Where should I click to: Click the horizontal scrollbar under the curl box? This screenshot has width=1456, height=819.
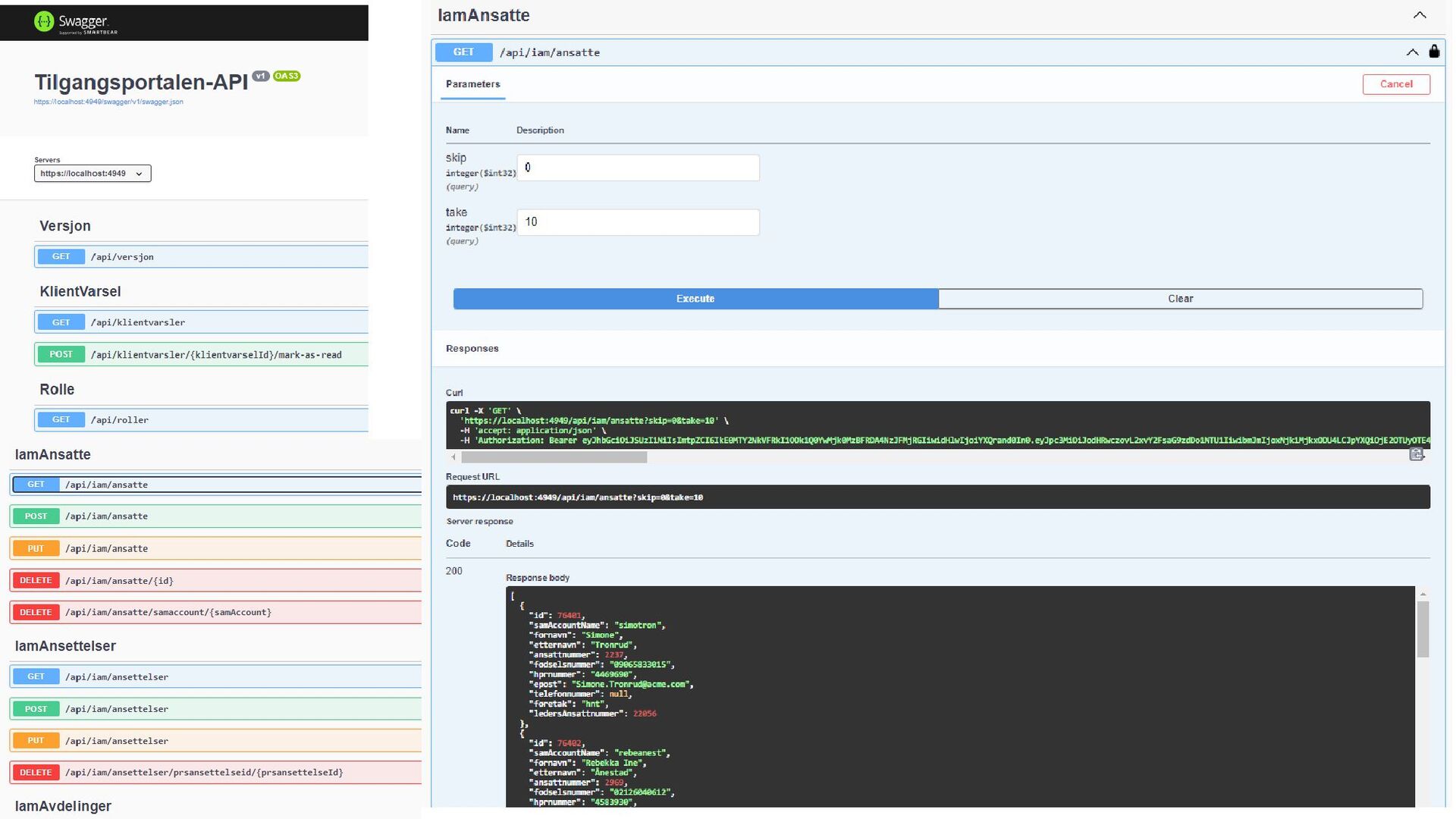(554, 457)
